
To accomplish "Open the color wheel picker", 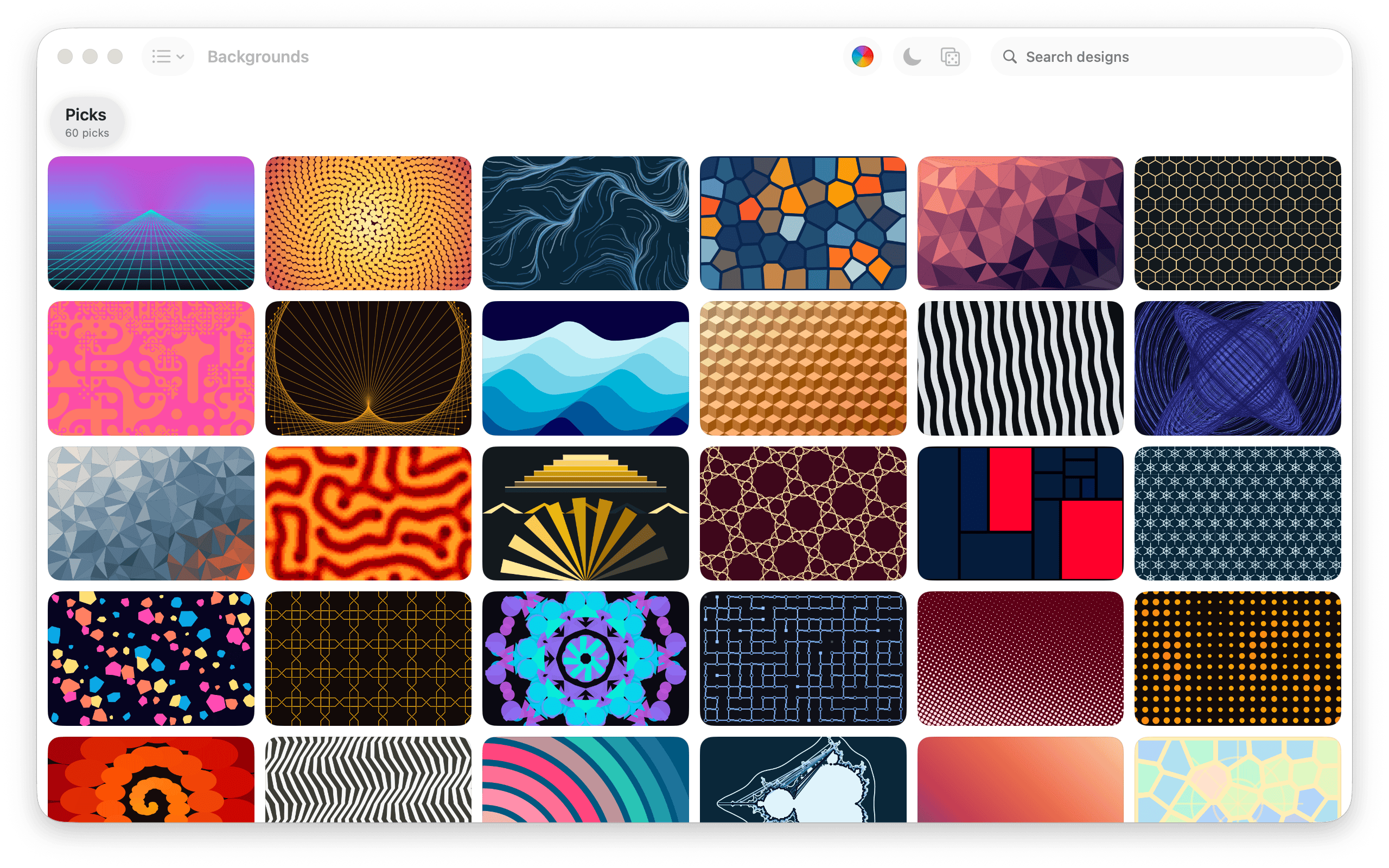I will (x=862, y=56).
